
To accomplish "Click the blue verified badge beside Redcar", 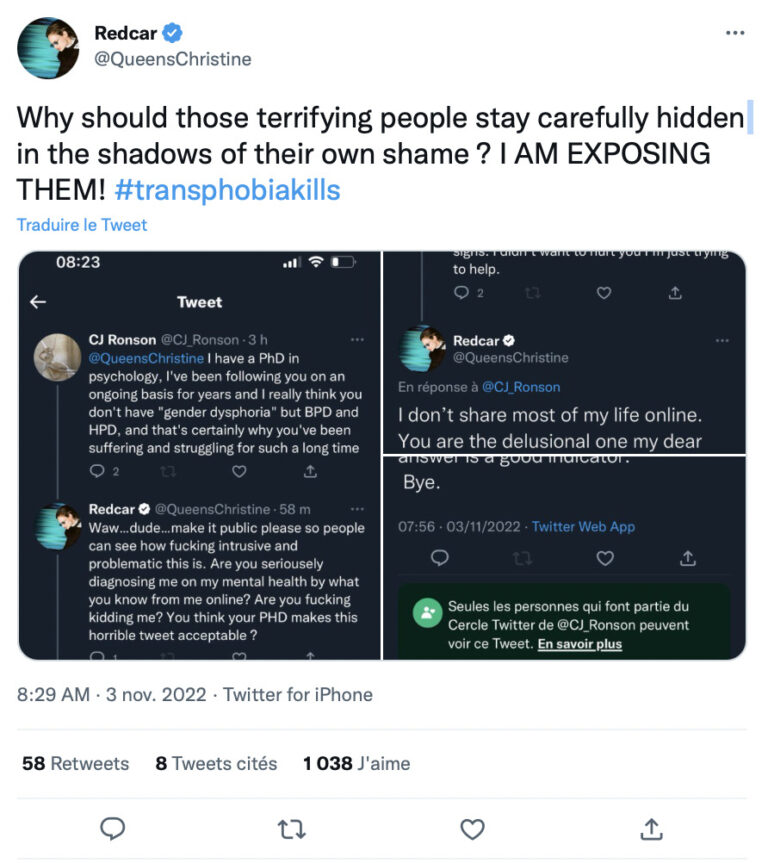I will (173, 33).
